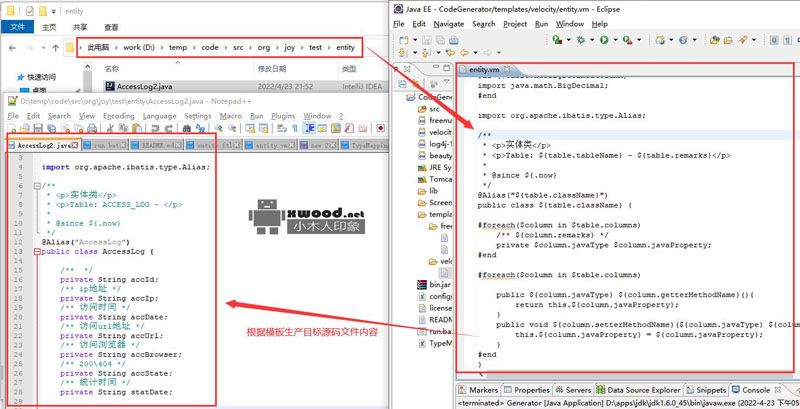Click Explorer up-arrow navigation icon

[x=56, y=48]
